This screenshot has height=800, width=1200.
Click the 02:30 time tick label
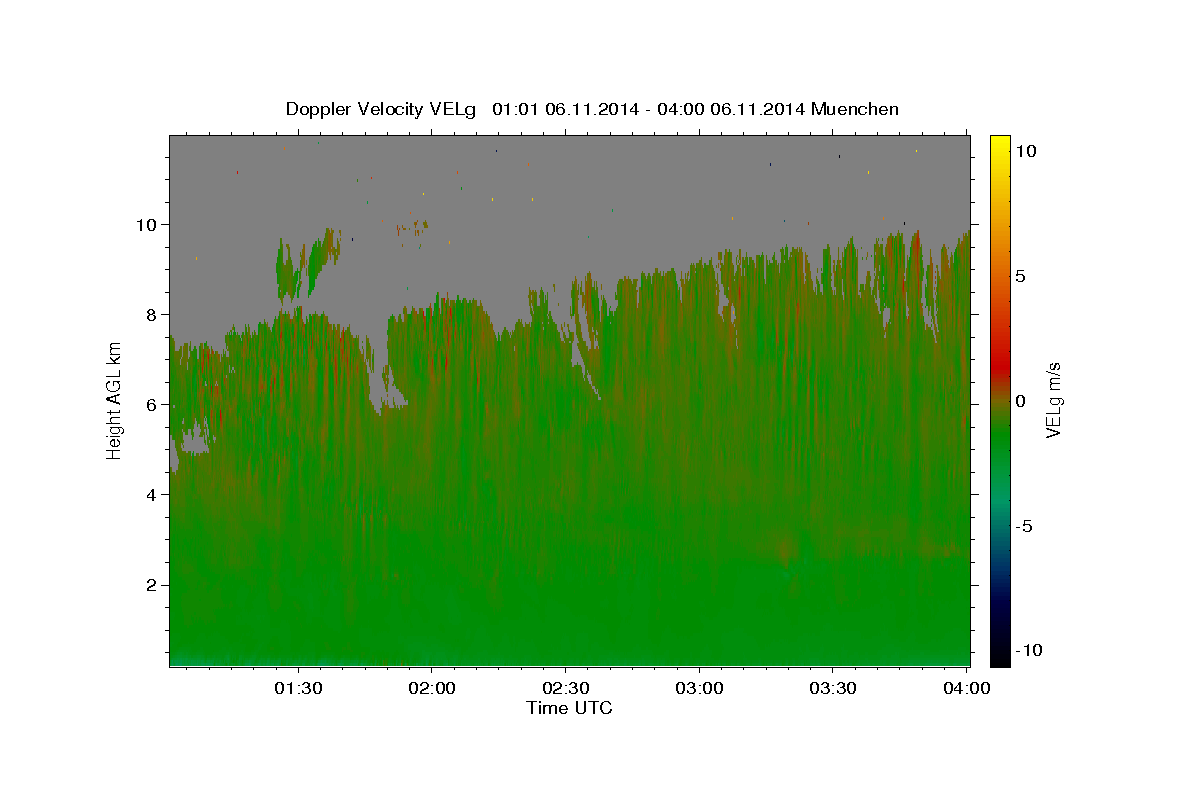(565, 688)
